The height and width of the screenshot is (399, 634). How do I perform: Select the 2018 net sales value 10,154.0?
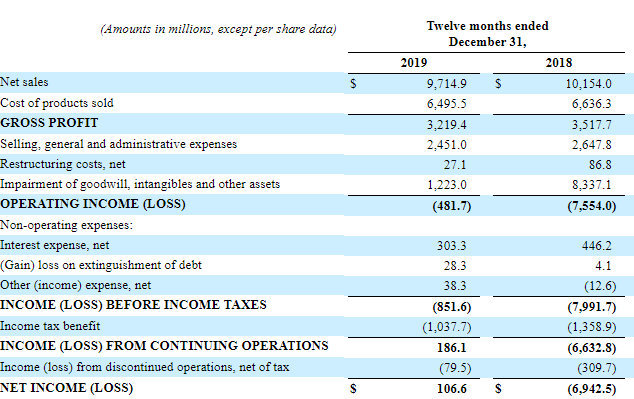pos(588,84)
